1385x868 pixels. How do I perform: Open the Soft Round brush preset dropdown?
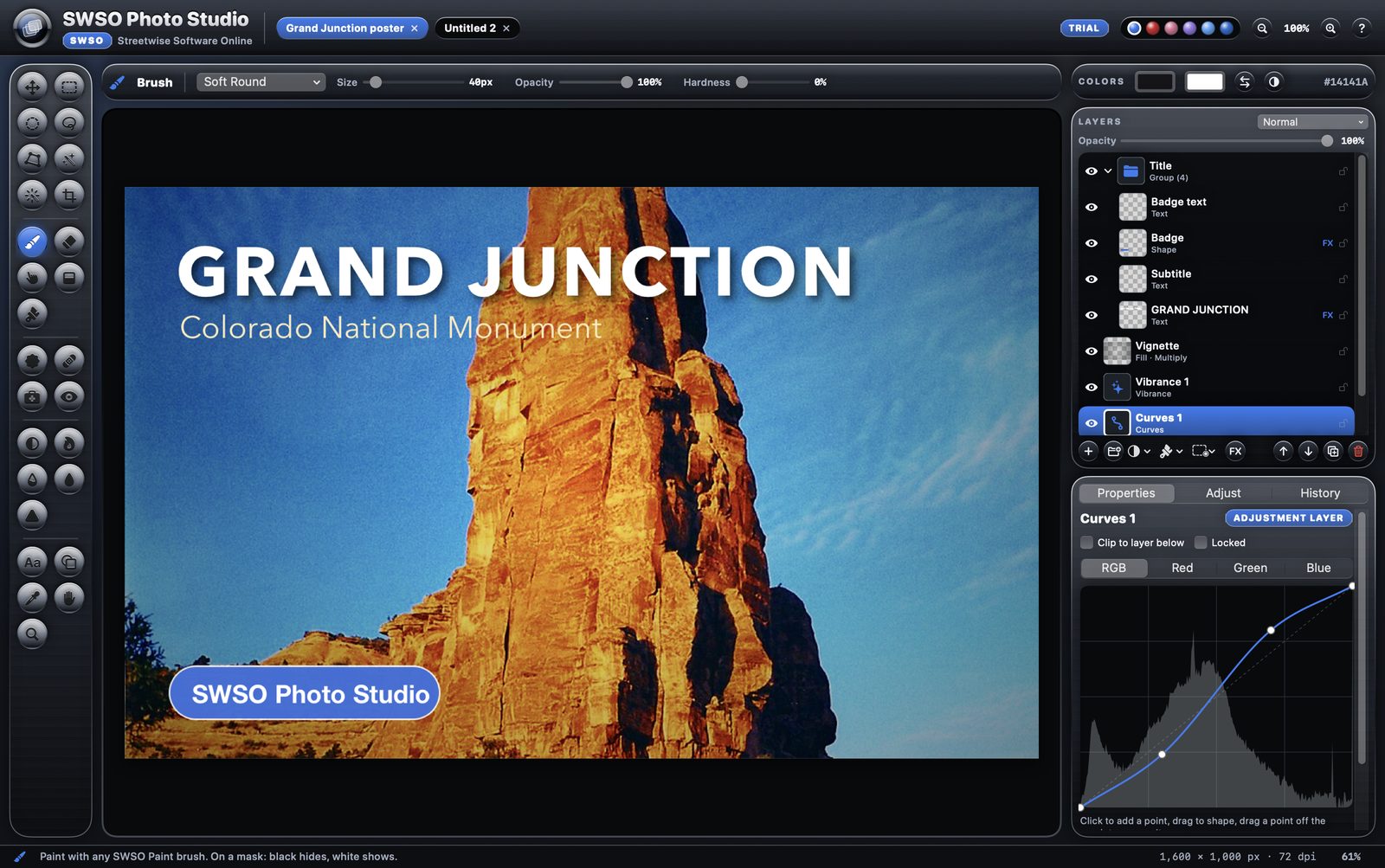[x=261, y=81]
